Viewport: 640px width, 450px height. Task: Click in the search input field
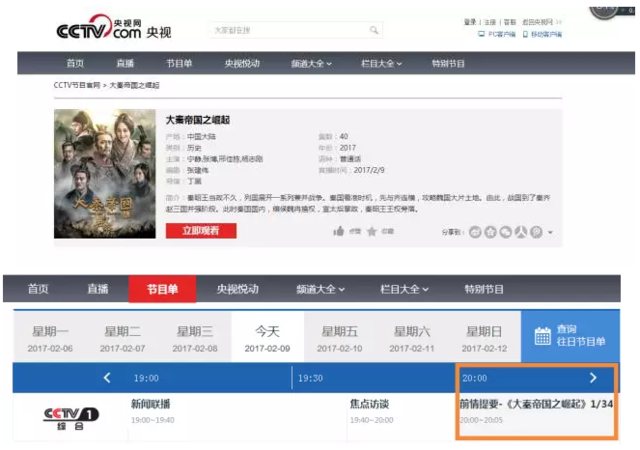tap(296, 30)
